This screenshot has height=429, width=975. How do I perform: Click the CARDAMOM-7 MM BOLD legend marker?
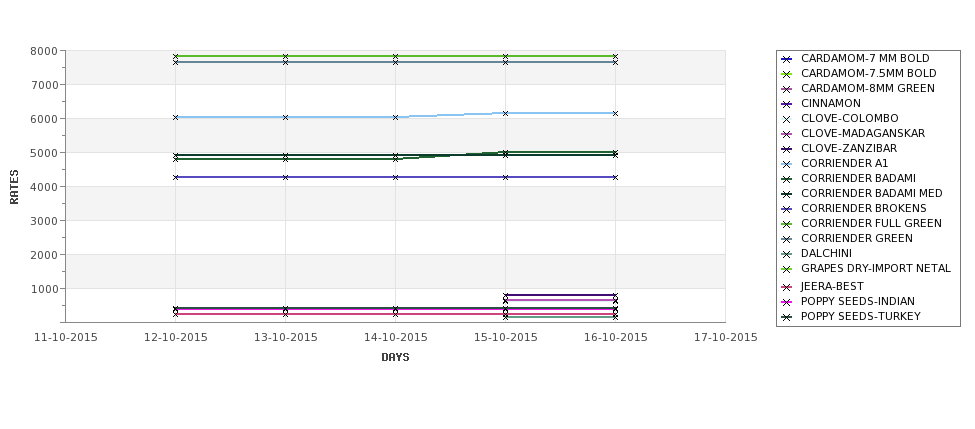click(x=786, y=59)
